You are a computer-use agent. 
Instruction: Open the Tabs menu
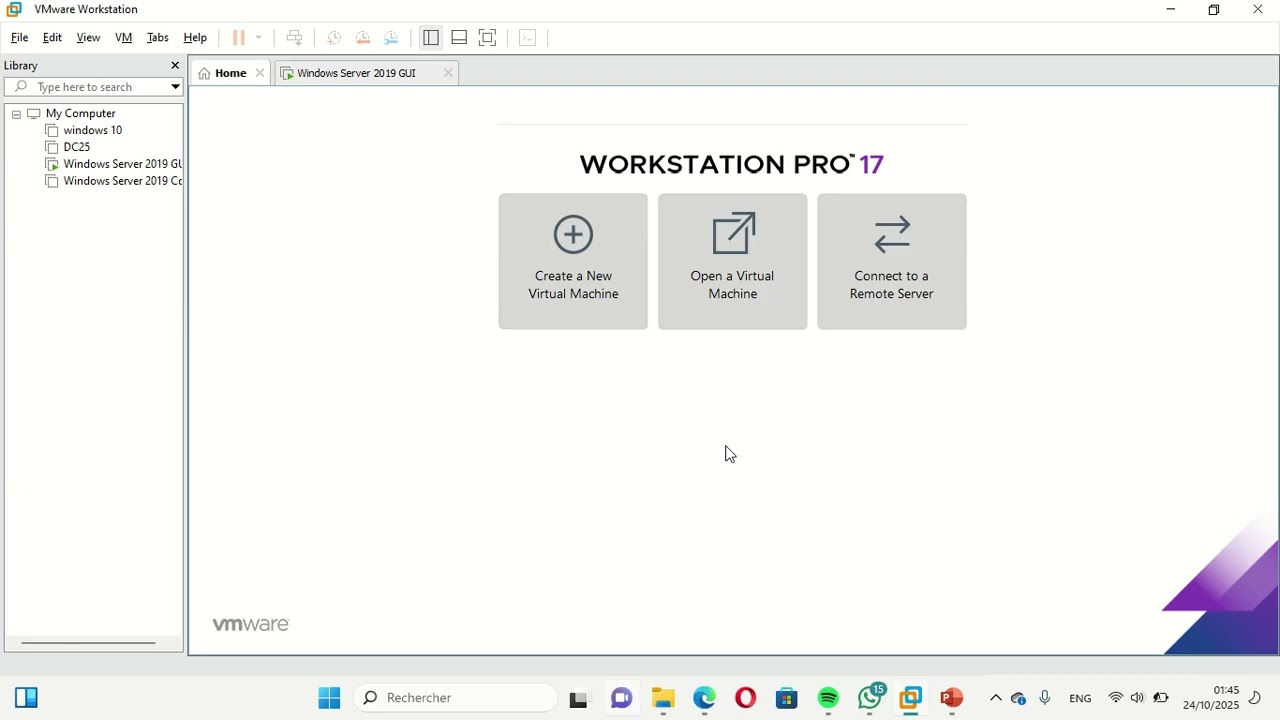[x=158, y=38]
